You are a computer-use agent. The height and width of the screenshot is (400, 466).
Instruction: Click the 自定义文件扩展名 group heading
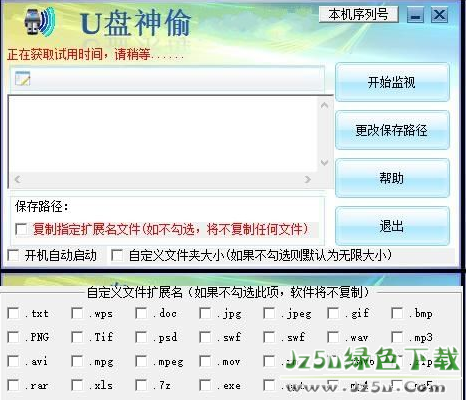coord(228,292)
